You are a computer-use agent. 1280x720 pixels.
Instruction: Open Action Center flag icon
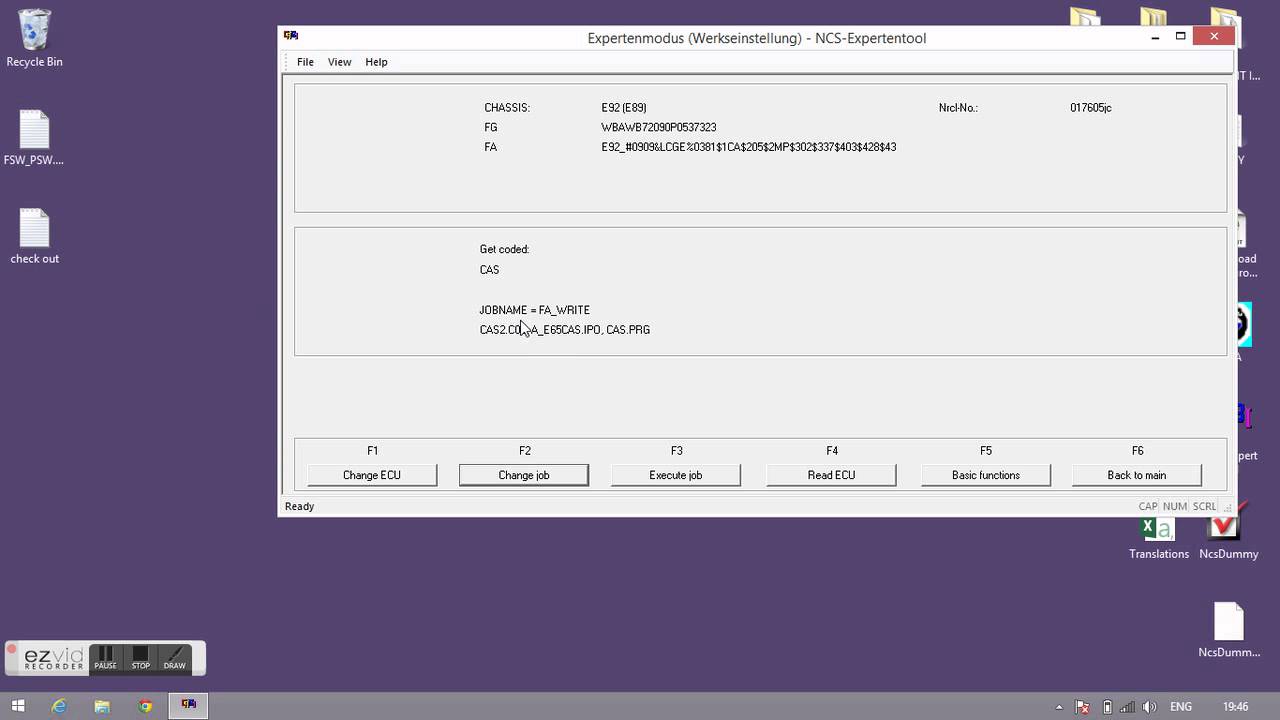1083,707
